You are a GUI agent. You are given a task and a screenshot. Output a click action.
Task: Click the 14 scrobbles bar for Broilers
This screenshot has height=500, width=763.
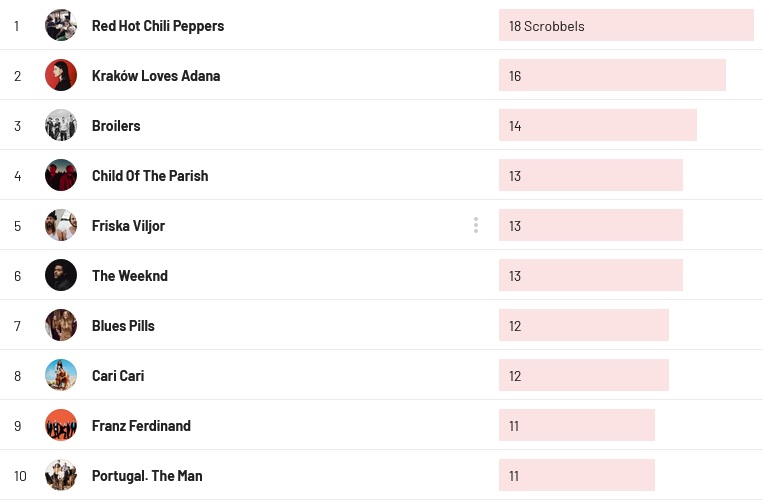tap(598, 126)
